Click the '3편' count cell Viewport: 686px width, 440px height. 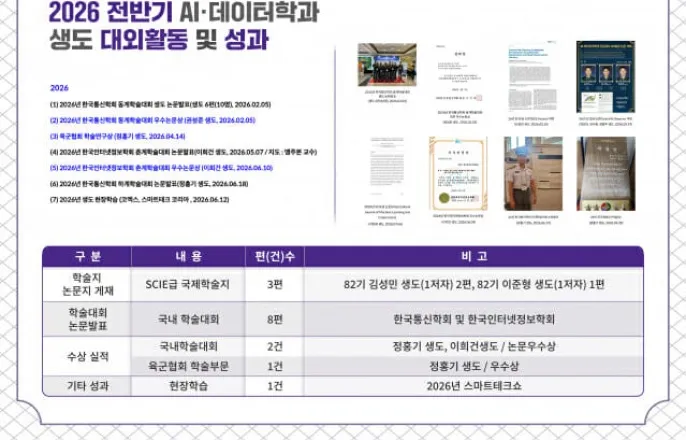coord(275,284)
